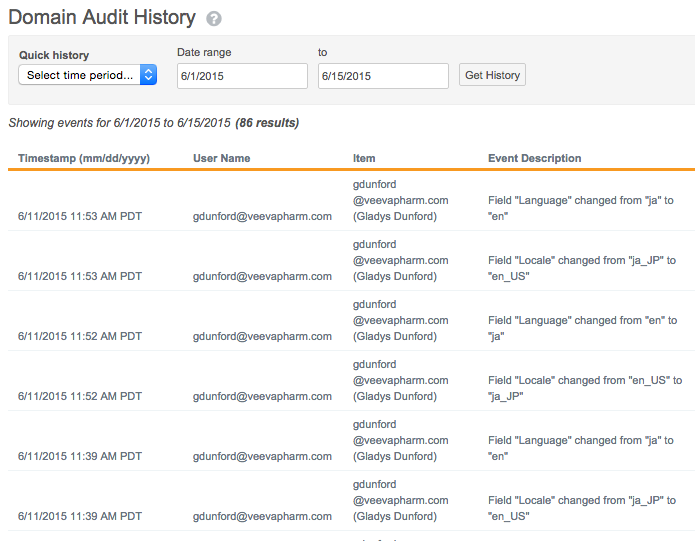Open the Quick history time period dropdown
This screenshot has height=541, width=695.
tap(88, 75)
